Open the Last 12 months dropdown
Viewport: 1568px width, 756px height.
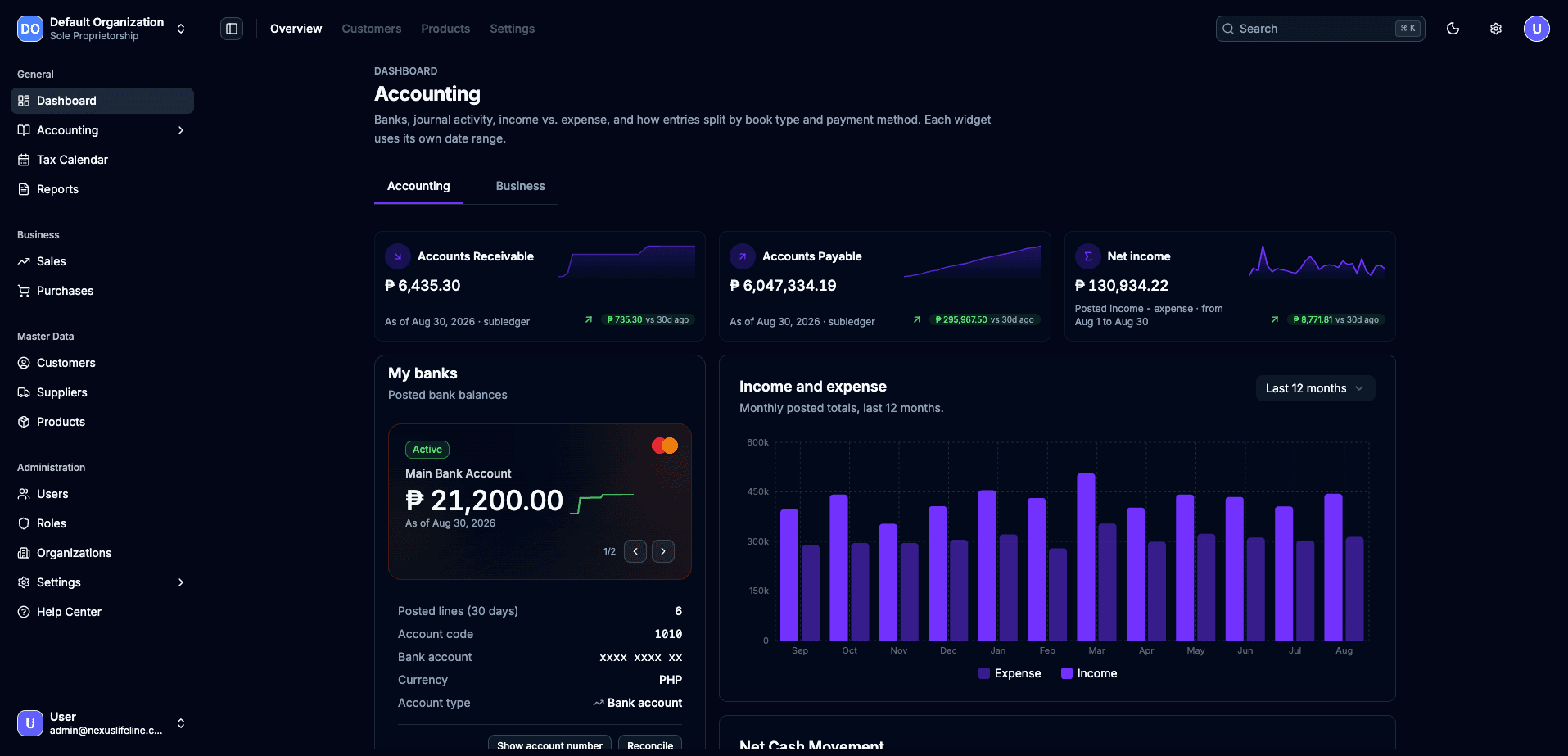[1315, 388]
